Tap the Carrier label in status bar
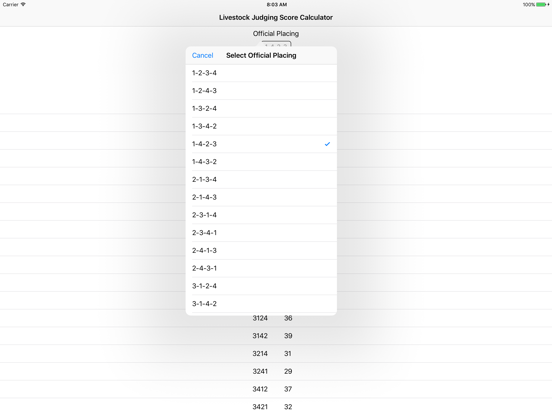 11,5
